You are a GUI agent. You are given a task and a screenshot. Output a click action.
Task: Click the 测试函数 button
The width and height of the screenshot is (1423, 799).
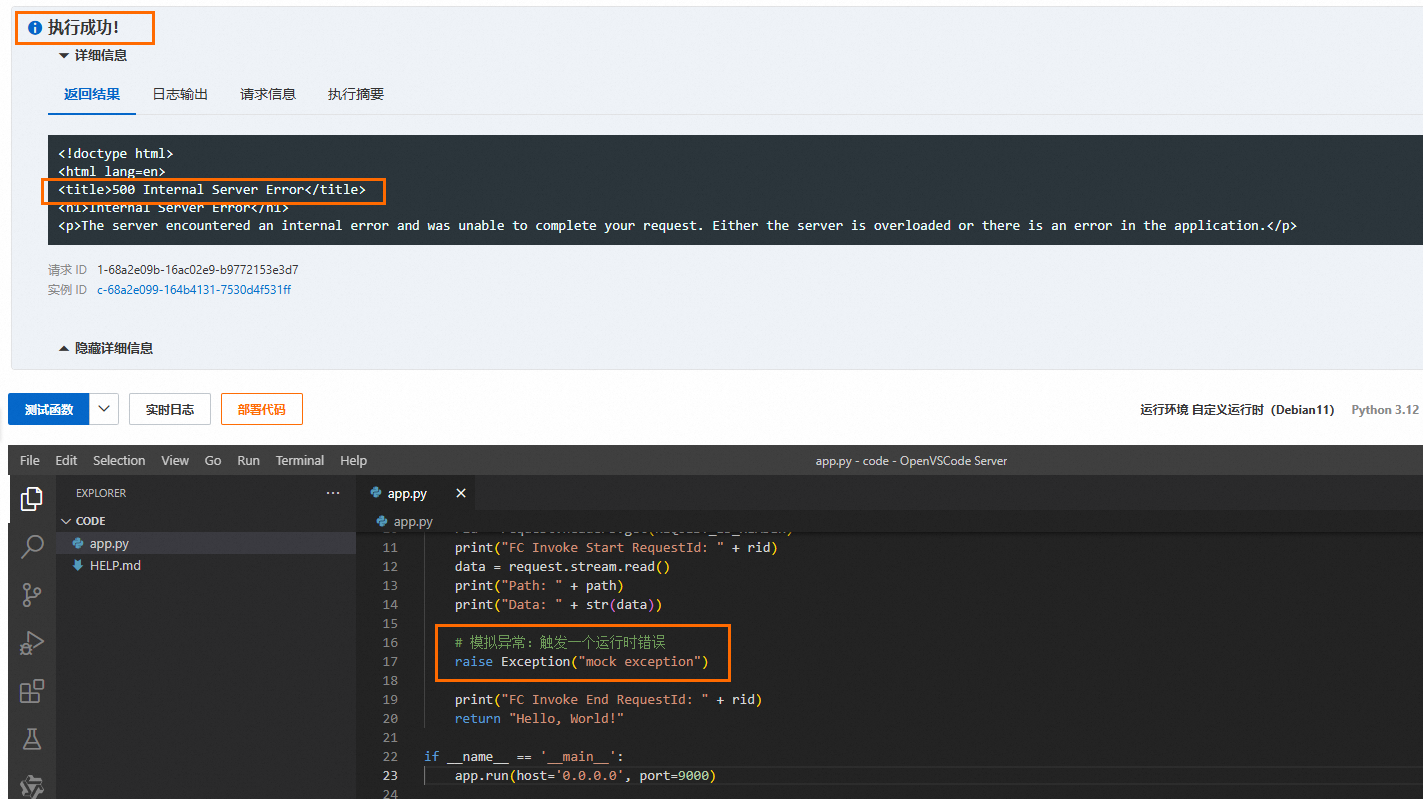point(49,409)
